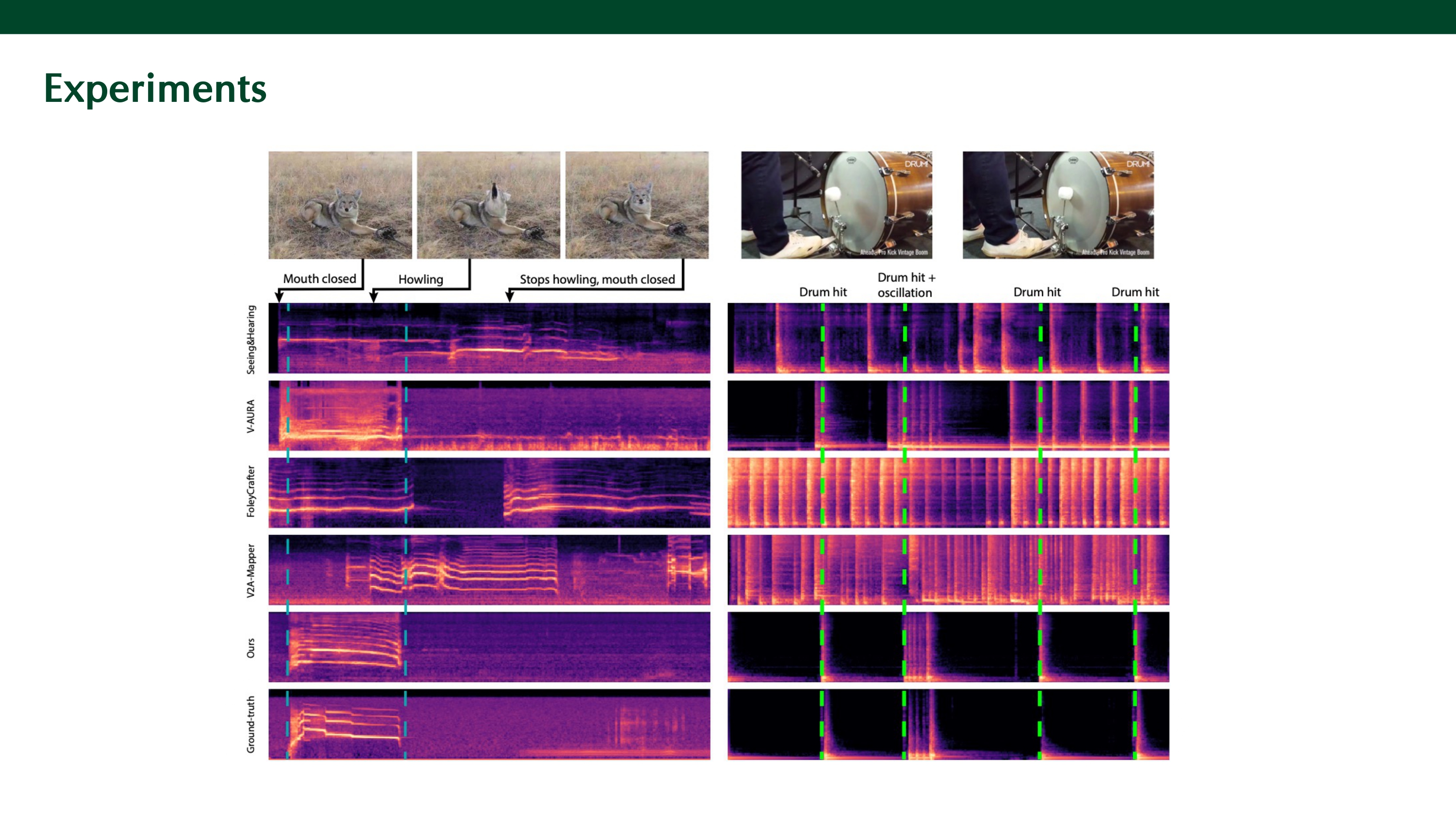Click the 'Drum hit + oscillation' label

[x=906, y=285]
